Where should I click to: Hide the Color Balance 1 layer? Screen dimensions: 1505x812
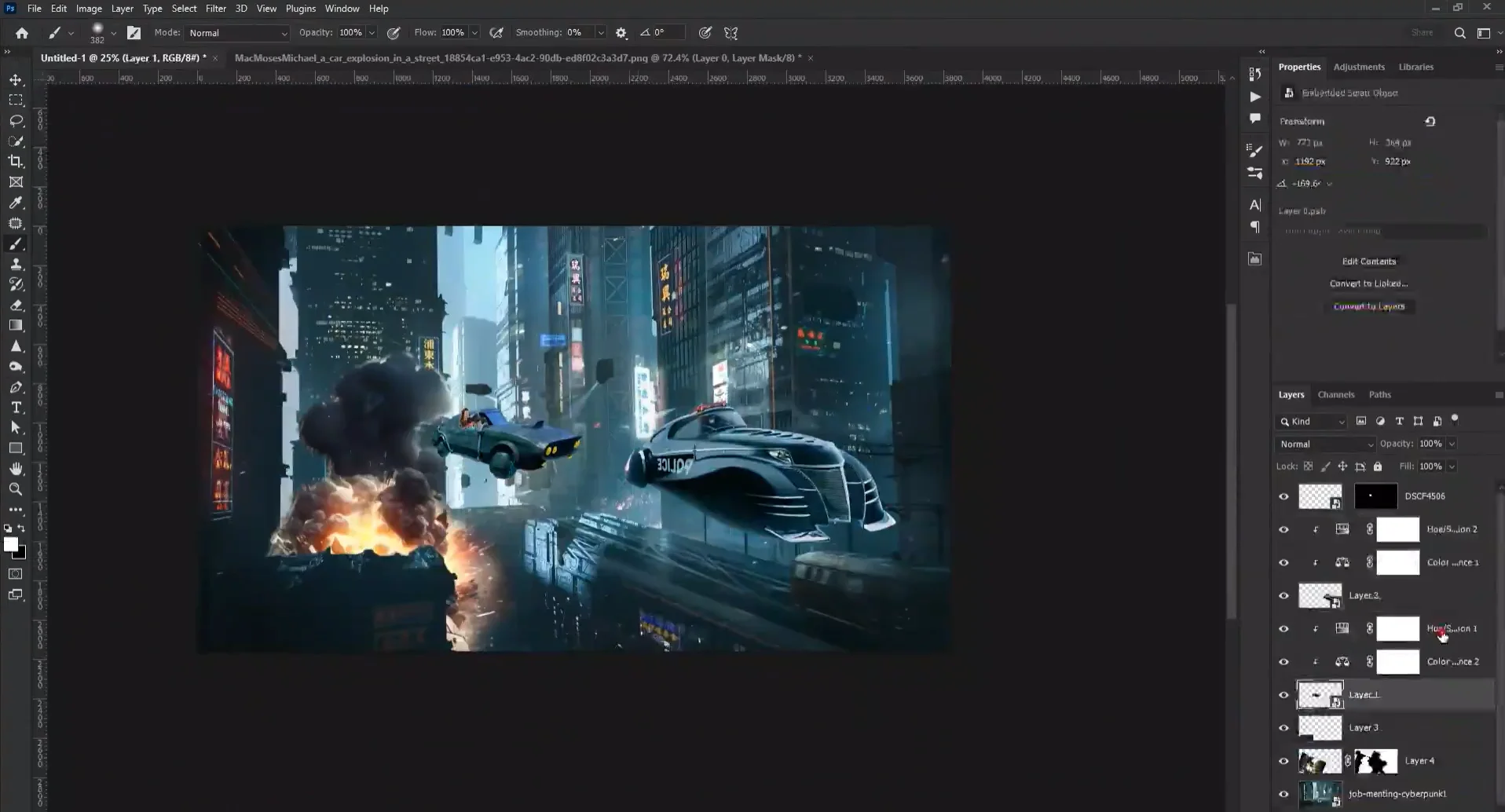[x=1283, y=562]
